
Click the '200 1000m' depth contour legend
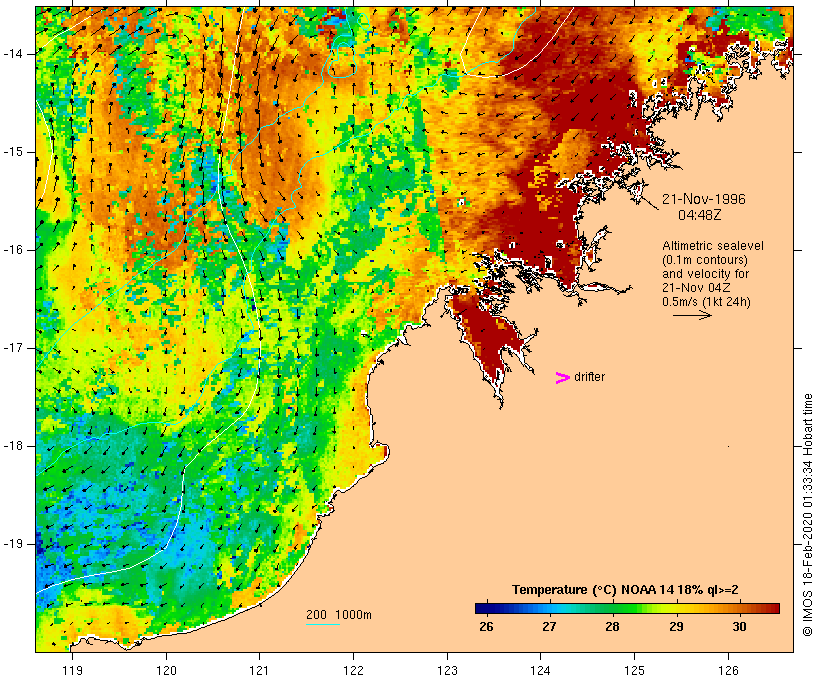pos(339,615)
